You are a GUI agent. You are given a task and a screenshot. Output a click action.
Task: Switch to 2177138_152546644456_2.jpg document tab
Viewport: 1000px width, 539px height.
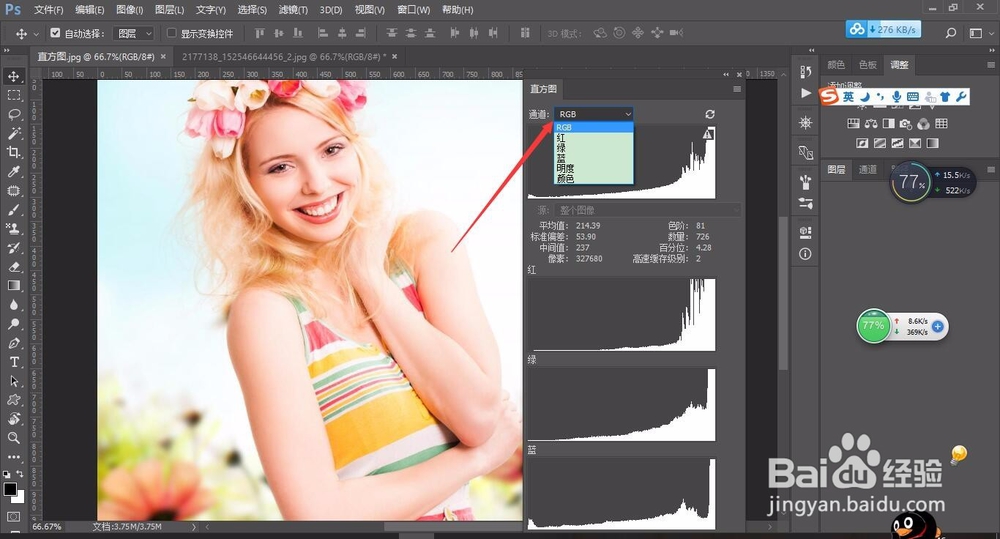point(284,57)
